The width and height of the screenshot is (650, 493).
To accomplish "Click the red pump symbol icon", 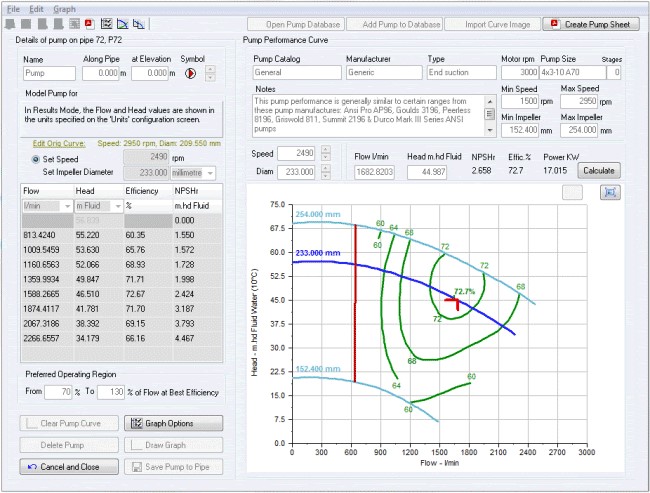I will 188,73.
